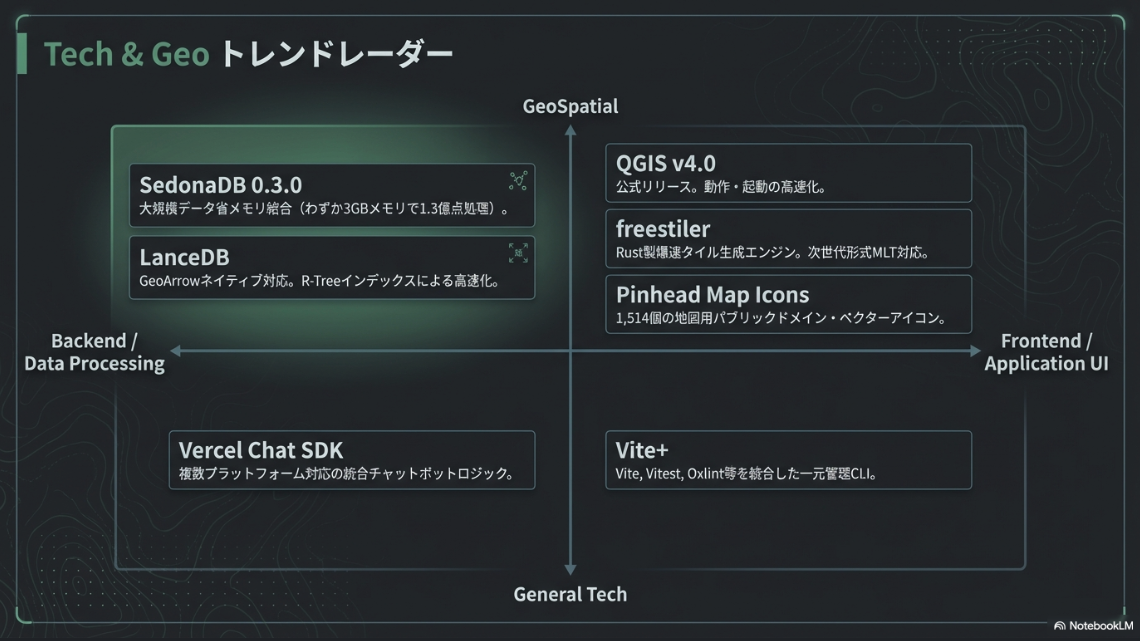1140x641 pixels.
Task: Click the green accent bar beside the slide title
Action: pyautogui.click(x=22, y=53)
